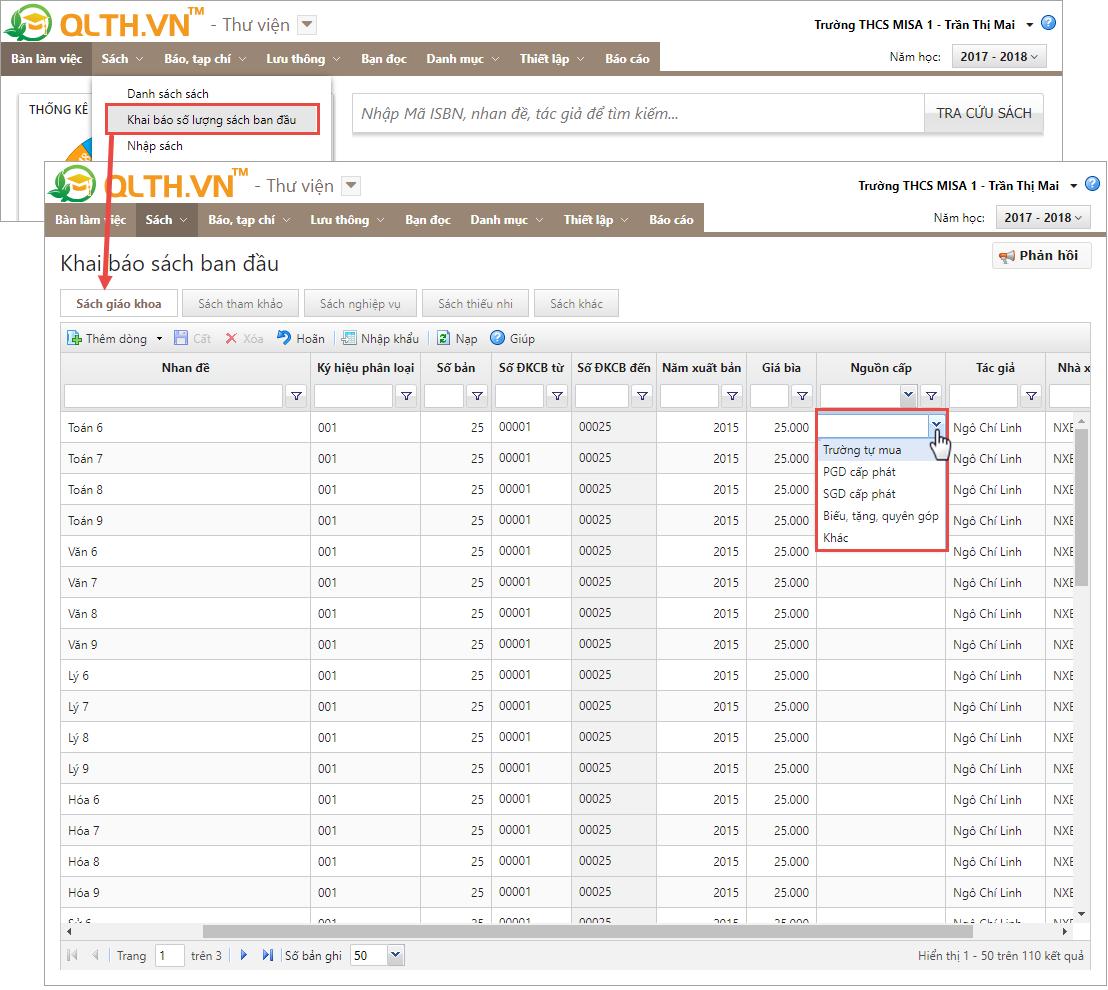Image resolution: width=1108 pixels, height=990 pixels.
Task: Open the Báo cáo menu
Action: click(671, 220)
